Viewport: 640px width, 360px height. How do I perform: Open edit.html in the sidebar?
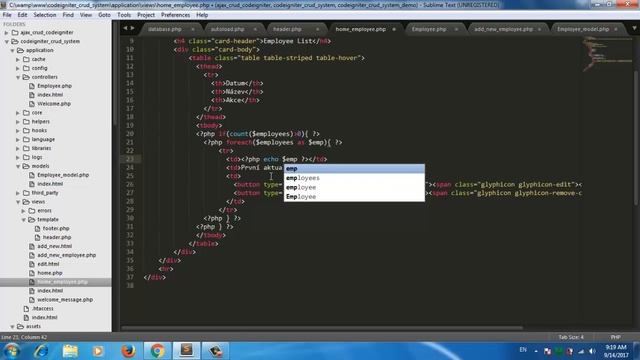pyautogui.click(x=48, y=264)
